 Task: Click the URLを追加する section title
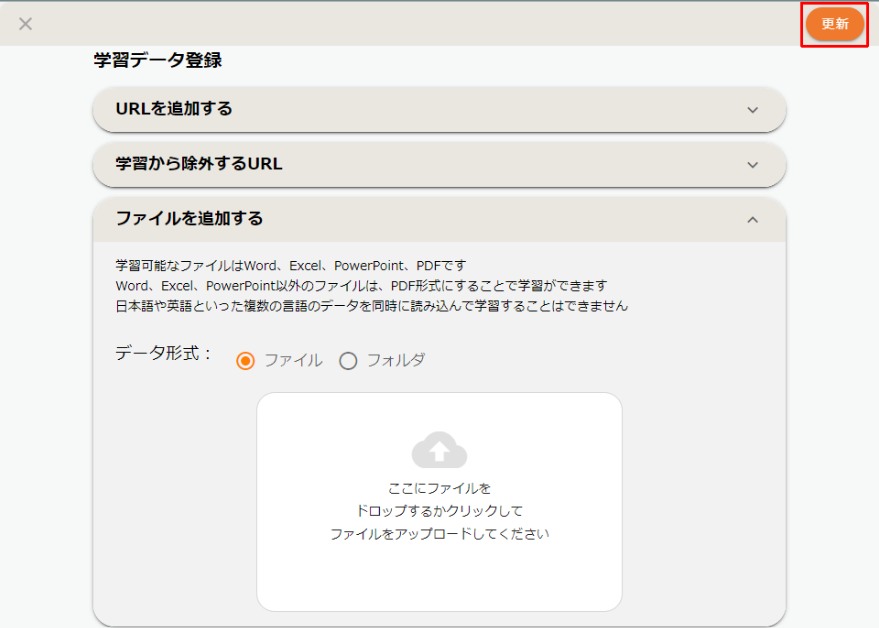[174, 109]
